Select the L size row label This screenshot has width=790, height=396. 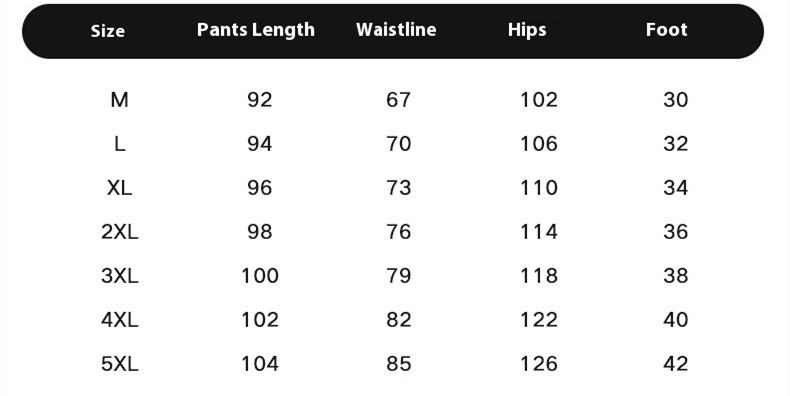pos(119,144)
